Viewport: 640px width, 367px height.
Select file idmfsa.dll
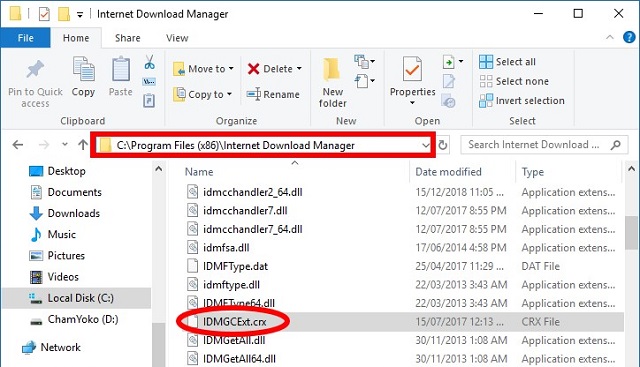[226, 248]
